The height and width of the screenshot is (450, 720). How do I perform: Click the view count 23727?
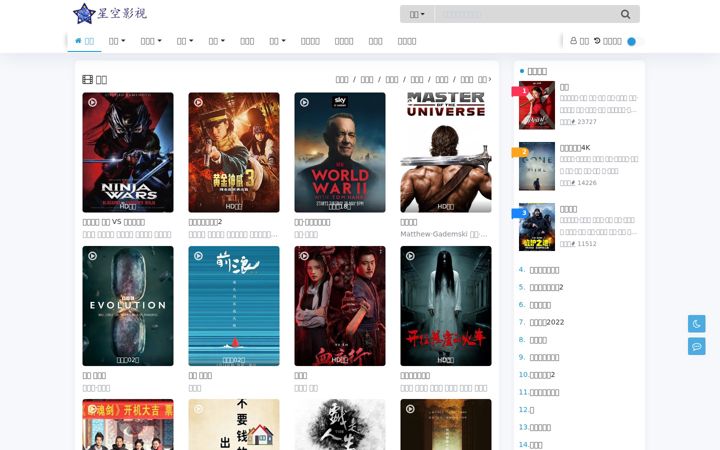587,122
